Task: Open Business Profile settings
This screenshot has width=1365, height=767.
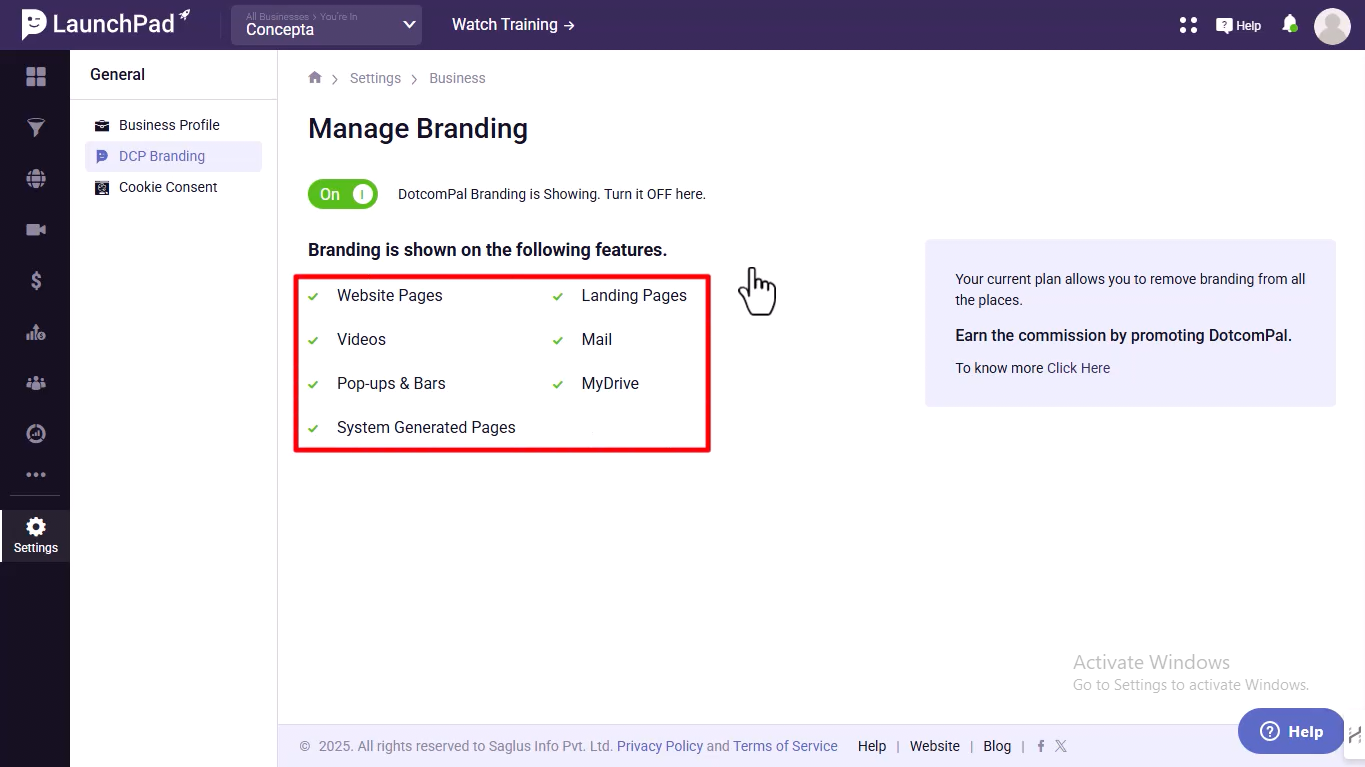Action: 169,125
